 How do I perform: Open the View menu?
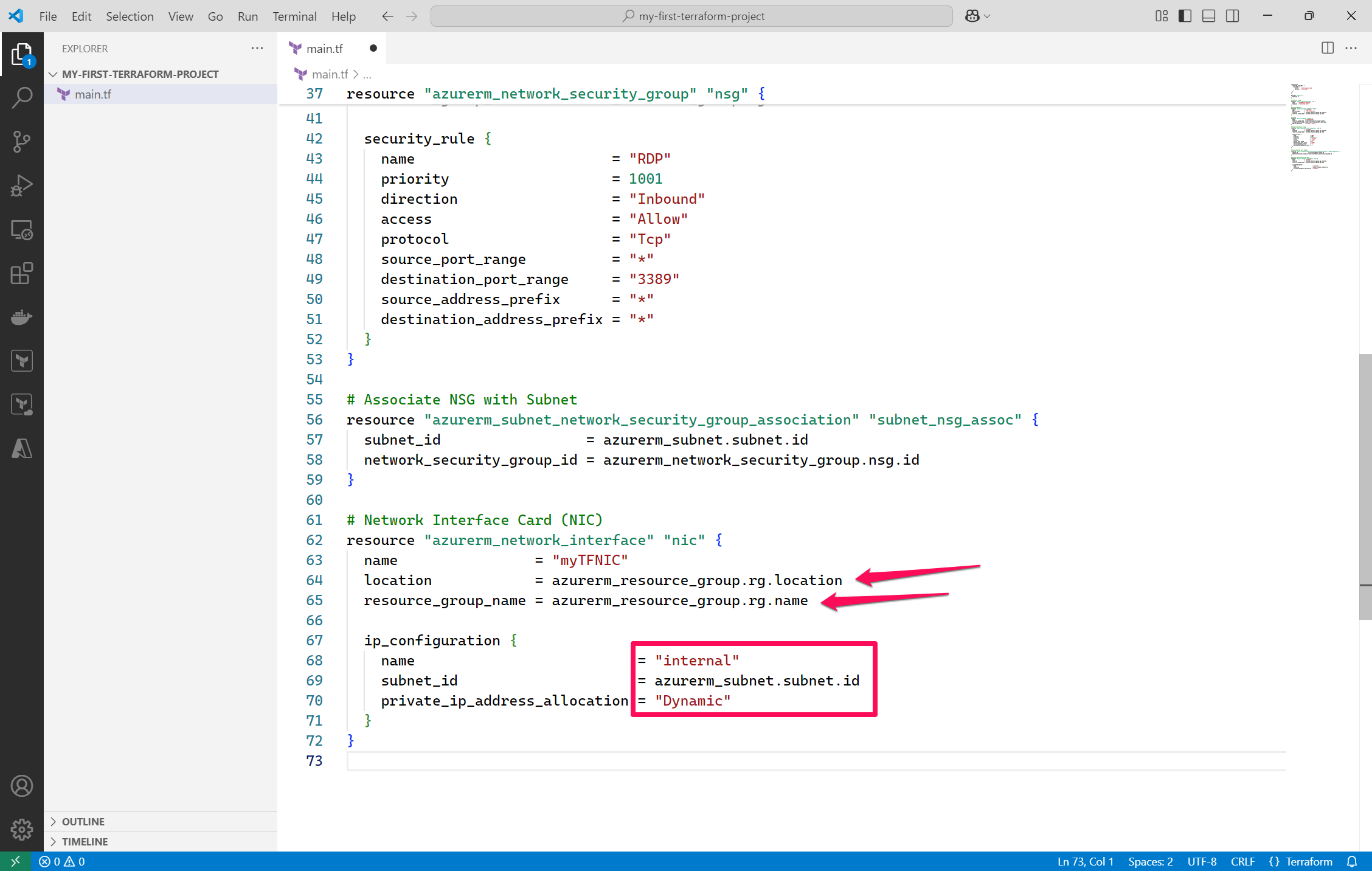181,16
